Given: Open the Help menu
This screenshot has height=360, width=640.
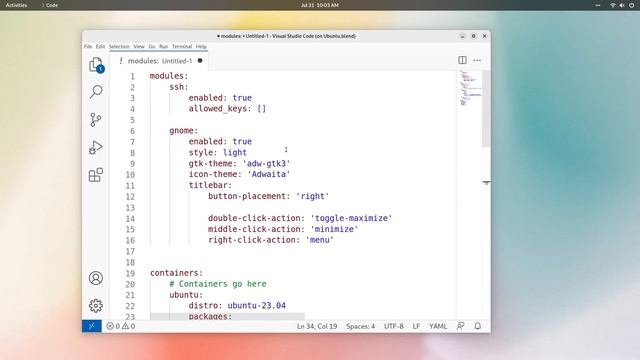Looking at the screenshot, I should point(201,47).
